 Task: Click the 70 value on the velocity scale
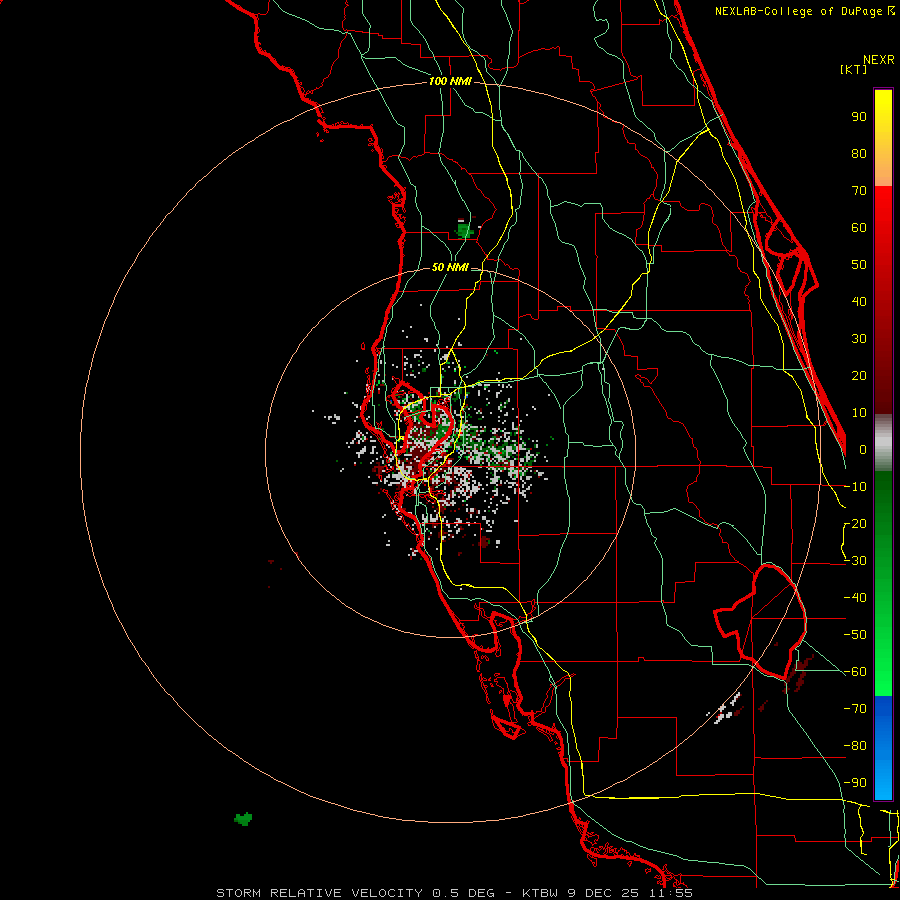(859, 191)
